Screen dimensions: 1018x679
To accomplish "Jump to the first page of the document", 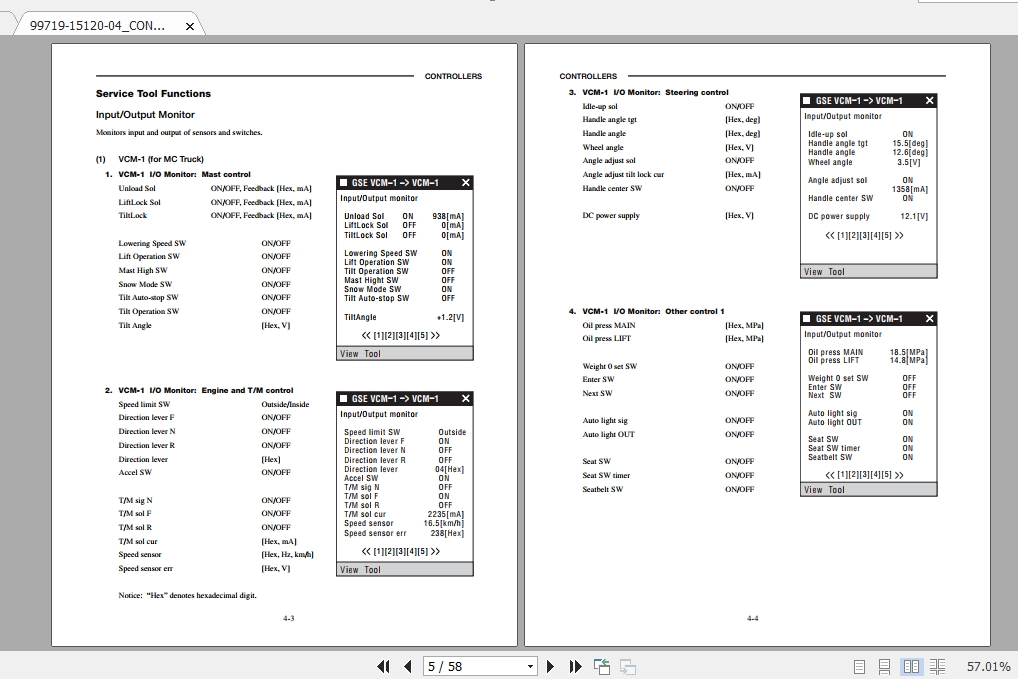I will pyautogui.click(x=383, y=666).
